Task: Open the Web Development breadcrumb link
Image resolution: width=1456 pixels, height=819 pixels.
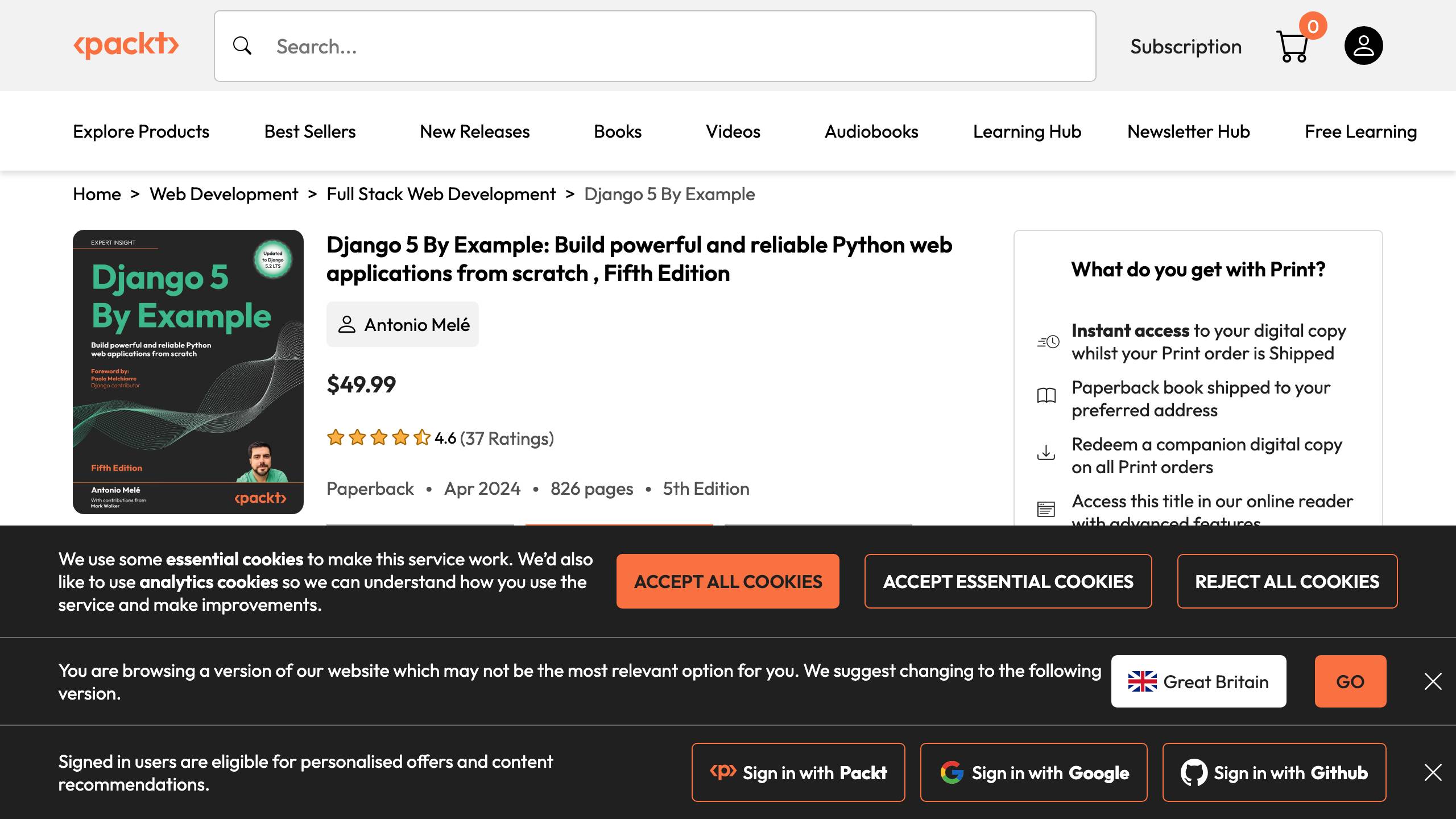Action: click(223, 194)
